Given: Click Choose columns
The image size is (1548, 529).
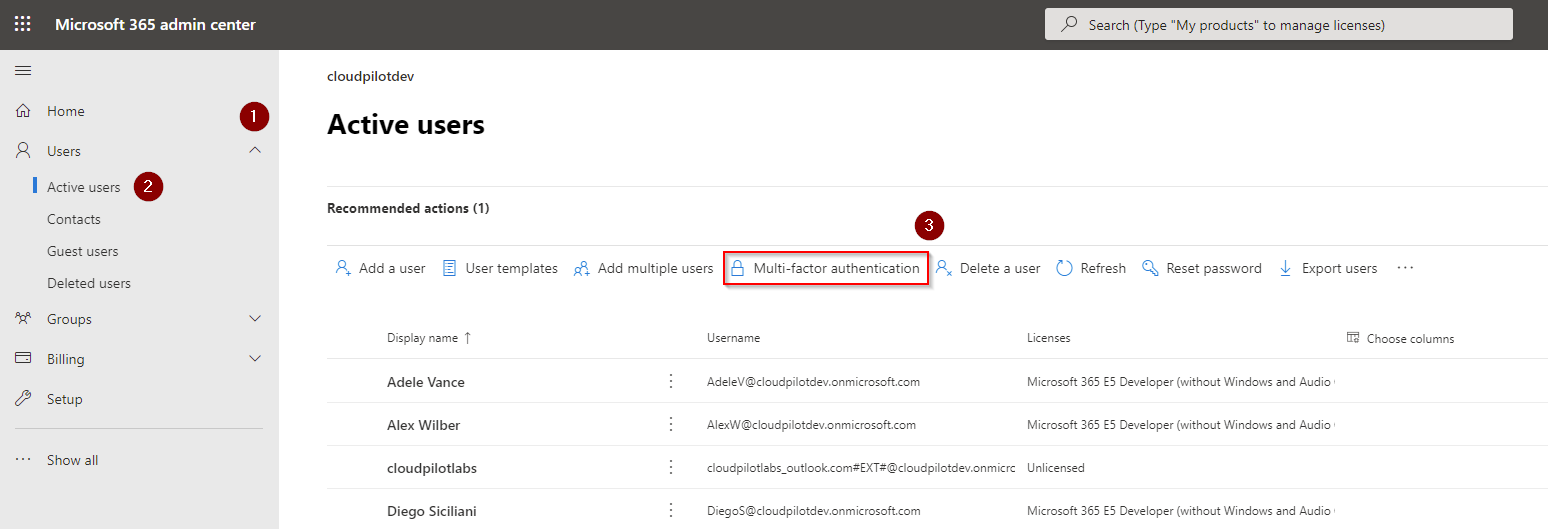Looking at the screenshot, I should 1400,338.
